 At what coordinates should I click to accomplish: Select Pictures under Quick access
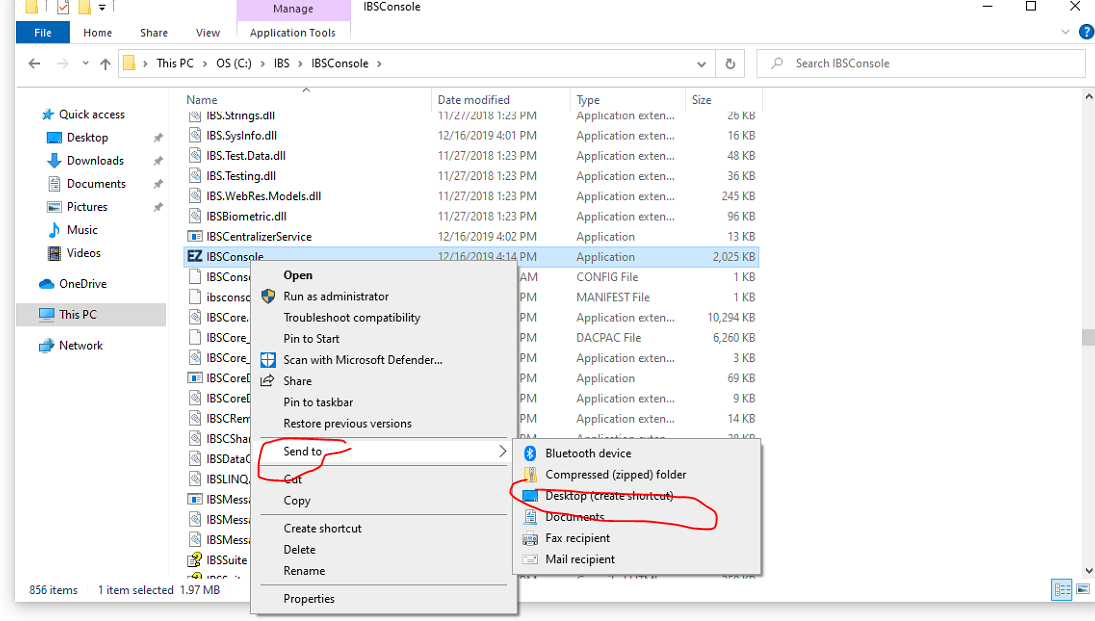click(x=87, y=207)
